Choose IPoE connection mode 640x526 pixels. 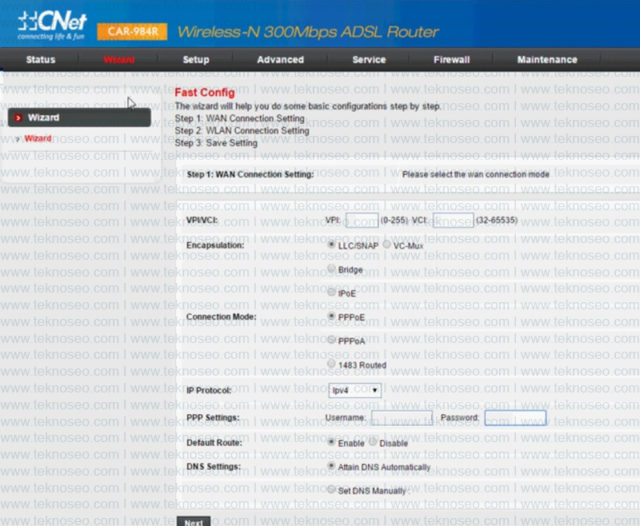coord(331,292)
